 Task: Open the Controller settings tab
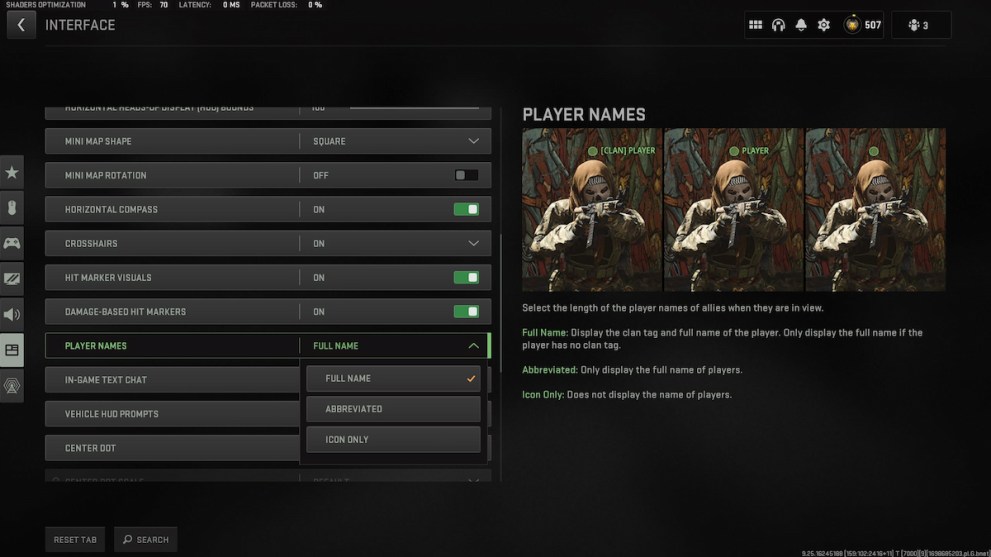point(12,243)
